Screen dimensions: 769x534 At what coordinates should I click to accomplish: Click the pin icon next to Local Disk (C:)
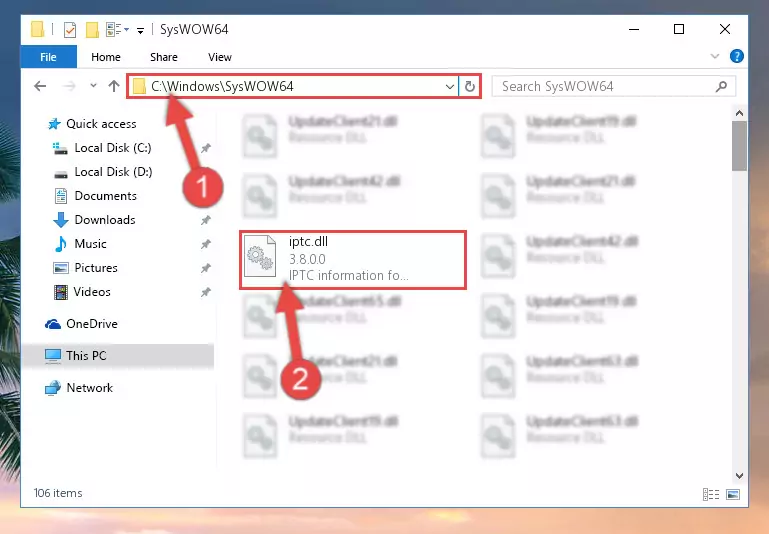[205, 148]
